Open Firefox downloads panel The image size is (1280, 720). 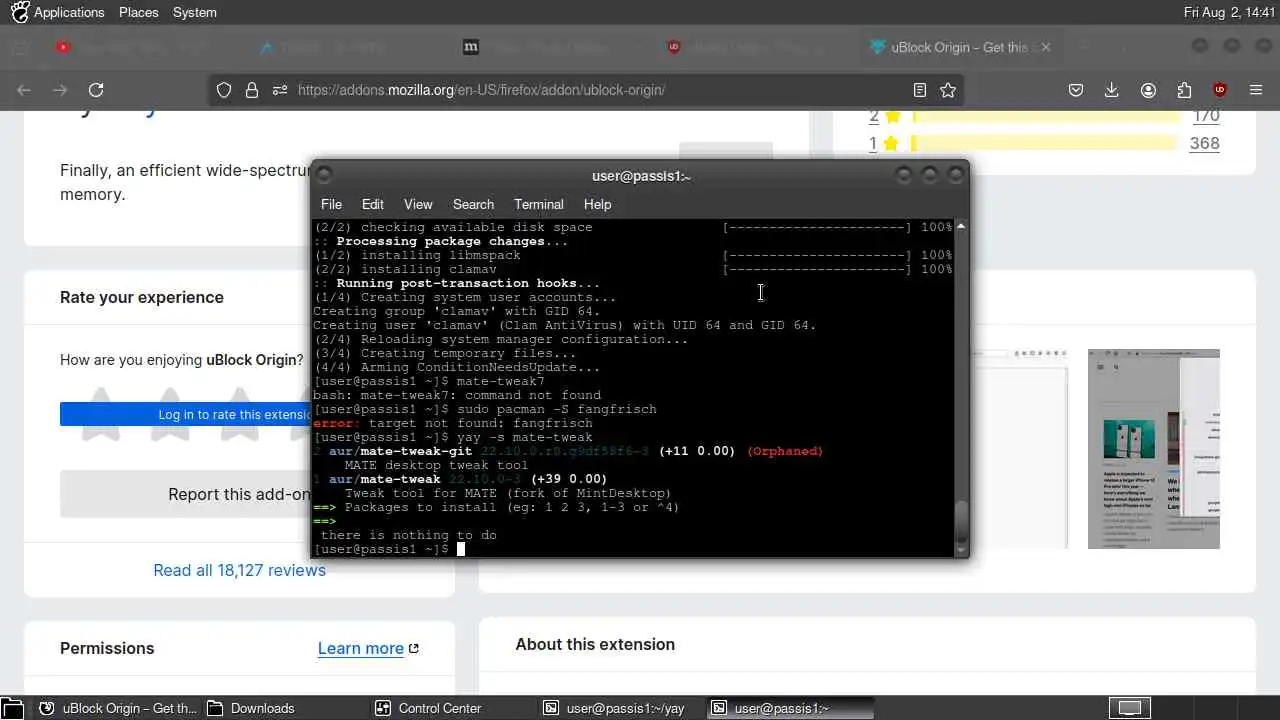(1111, 90)
